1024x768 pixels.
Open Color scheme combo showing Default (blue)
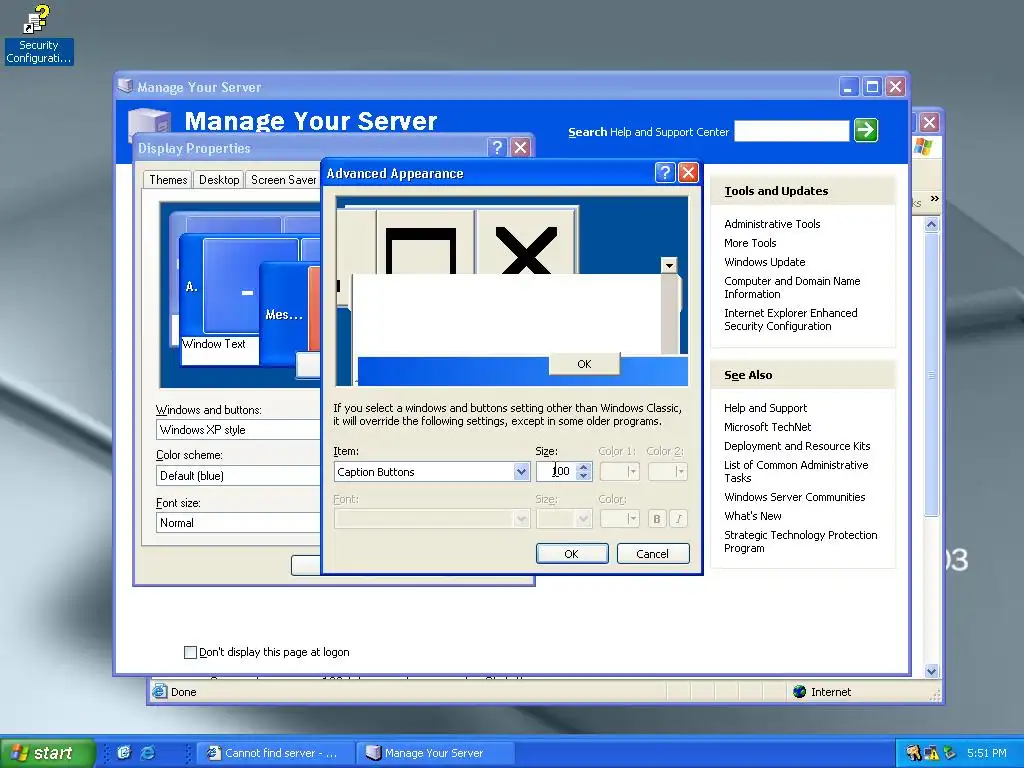point(238,475)
